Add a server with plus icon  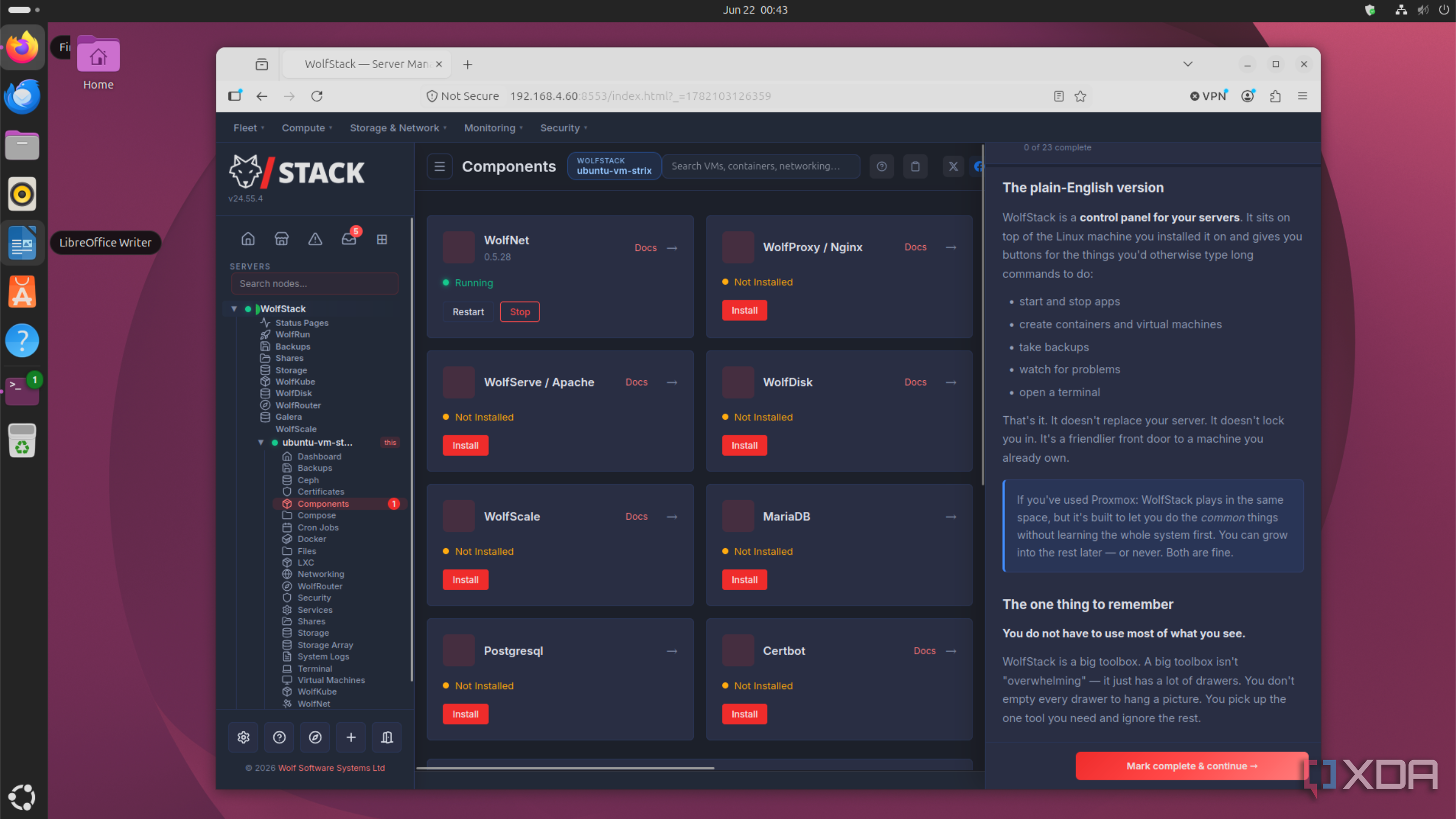[351, 737]
